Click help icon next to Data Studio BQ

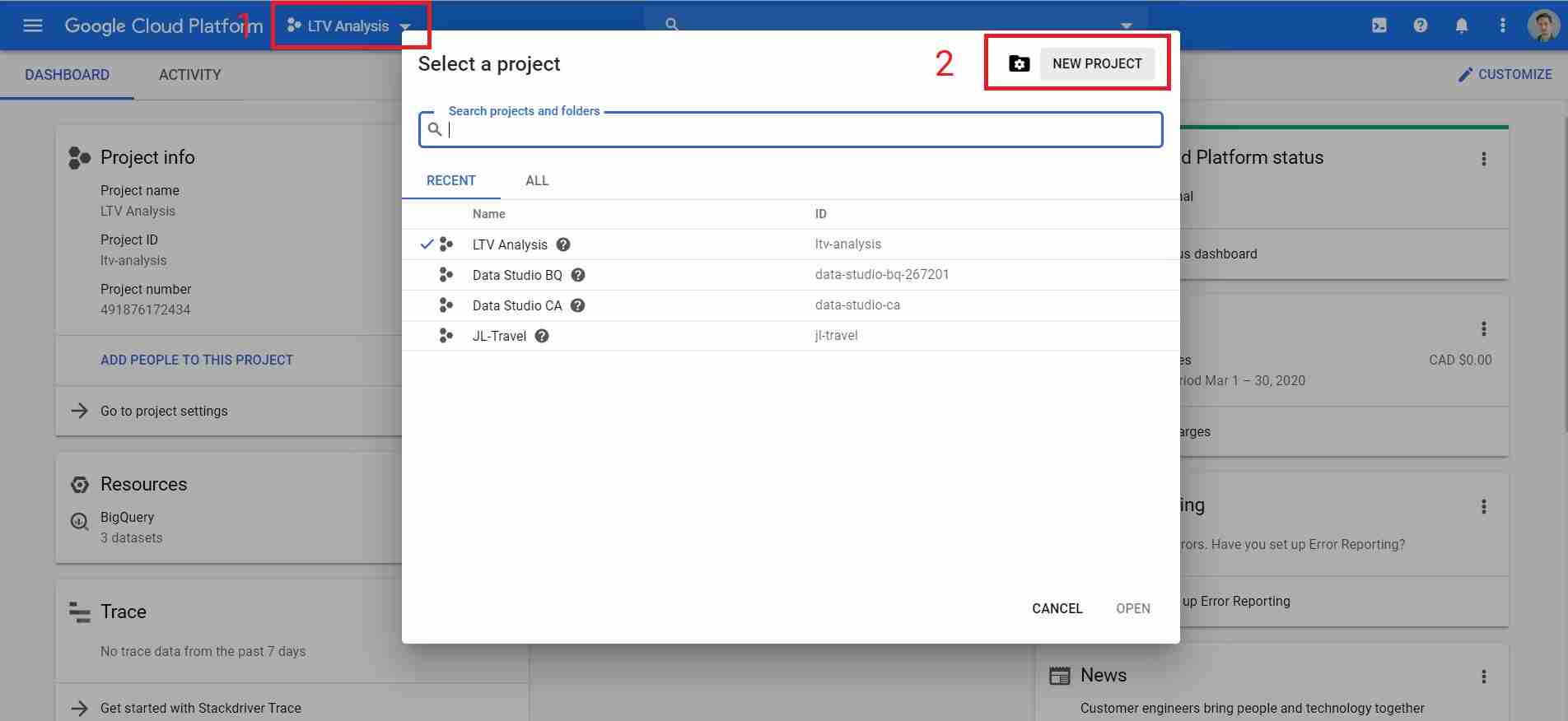[578, 275]
